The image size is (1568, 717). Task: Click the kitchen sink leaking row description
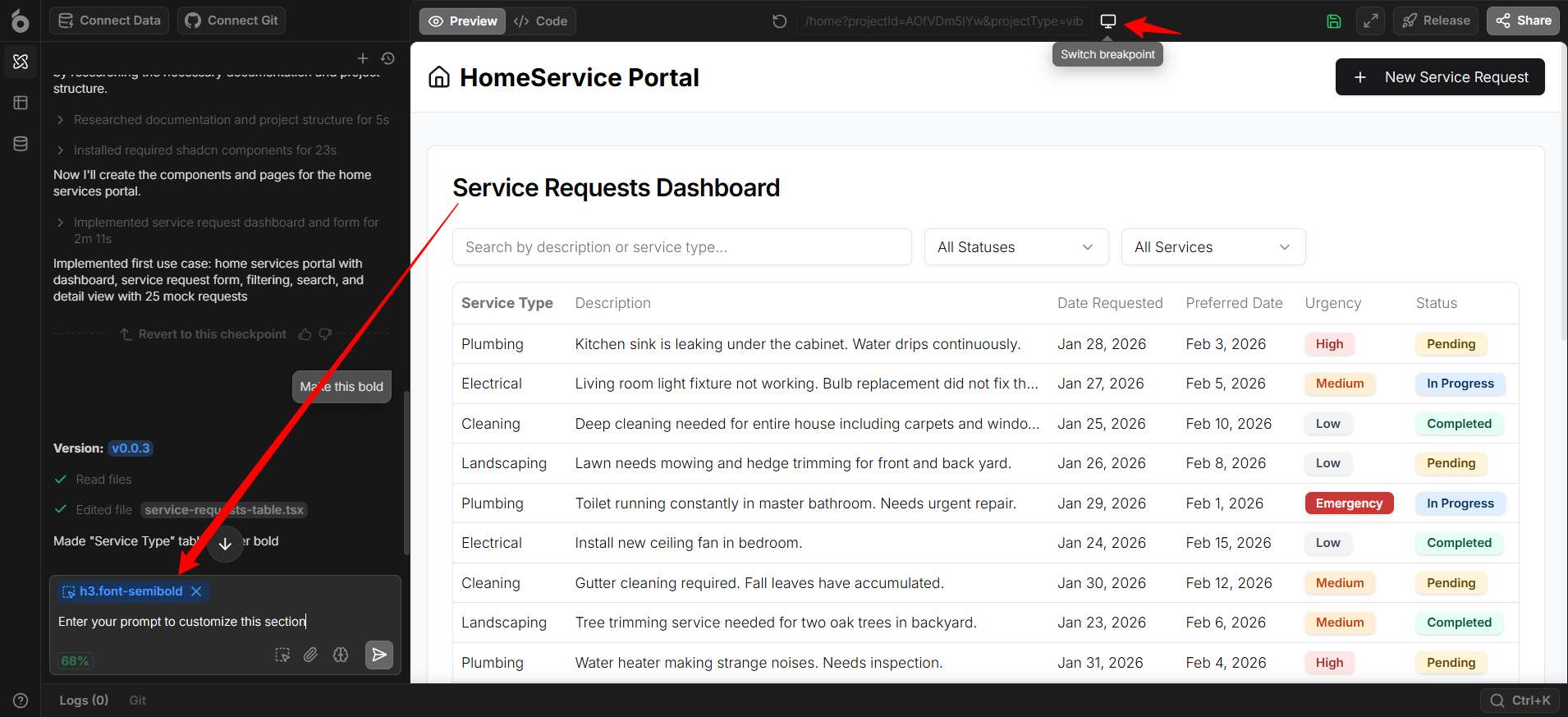(x=798, y=344)
